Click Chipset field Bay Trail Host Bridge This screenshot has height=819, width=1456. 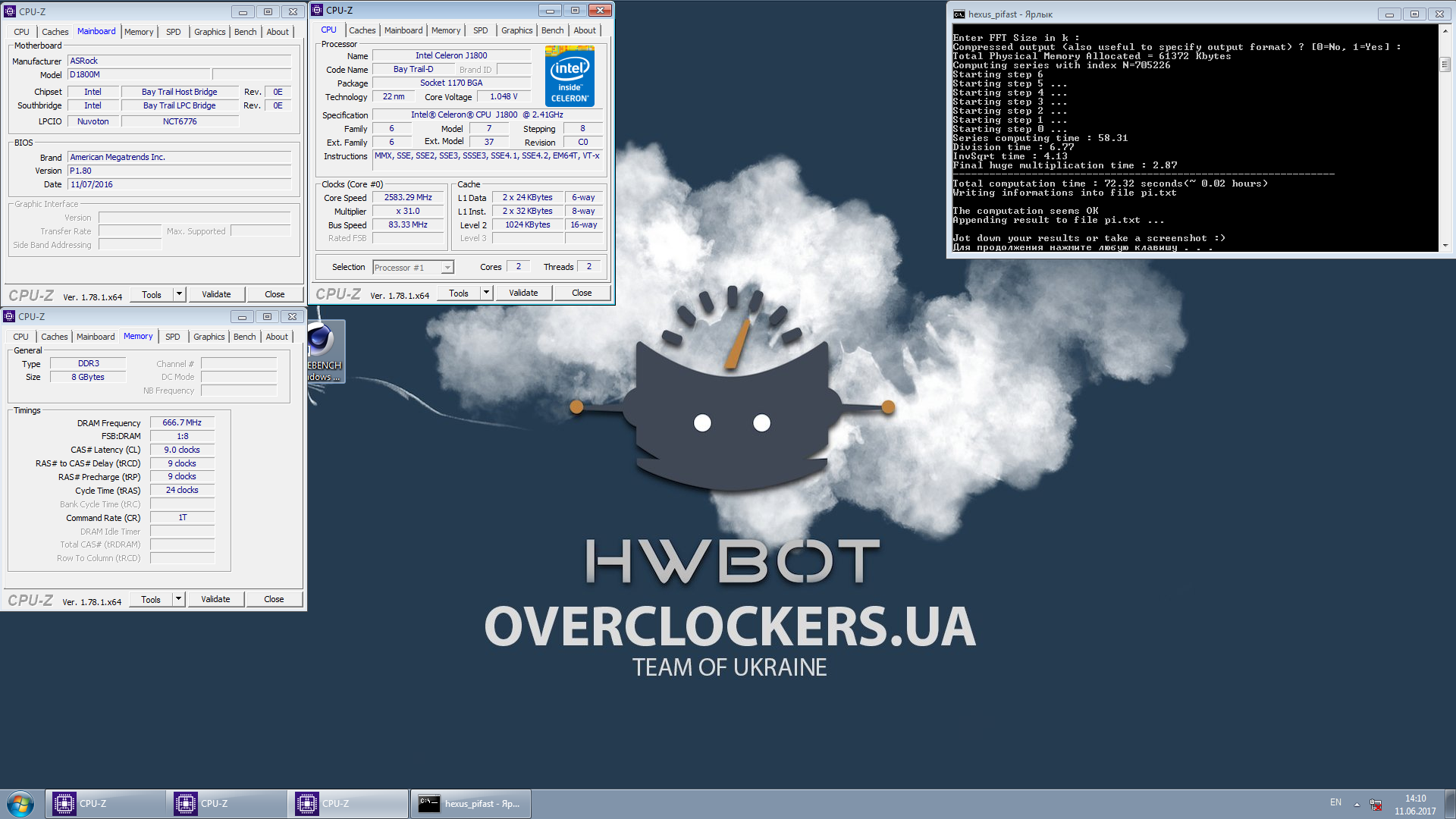[x=180, y=92]
